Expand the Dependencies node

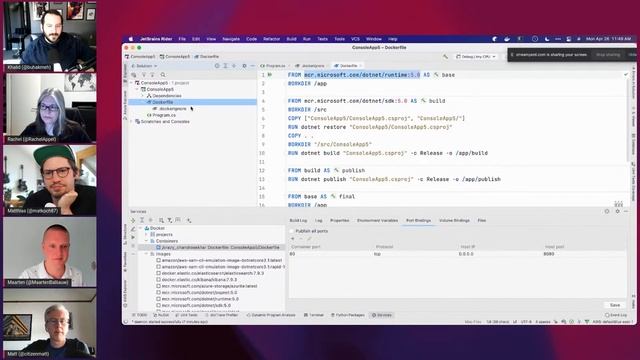pyautogui.click(x=143, y=96)
